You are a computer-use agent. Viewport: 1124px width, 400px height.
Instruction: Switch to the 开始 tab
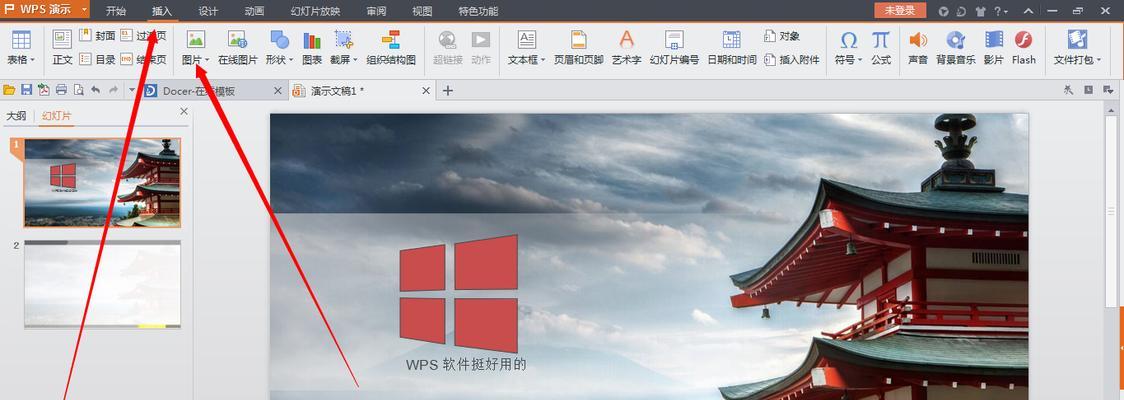click(116, 11)
